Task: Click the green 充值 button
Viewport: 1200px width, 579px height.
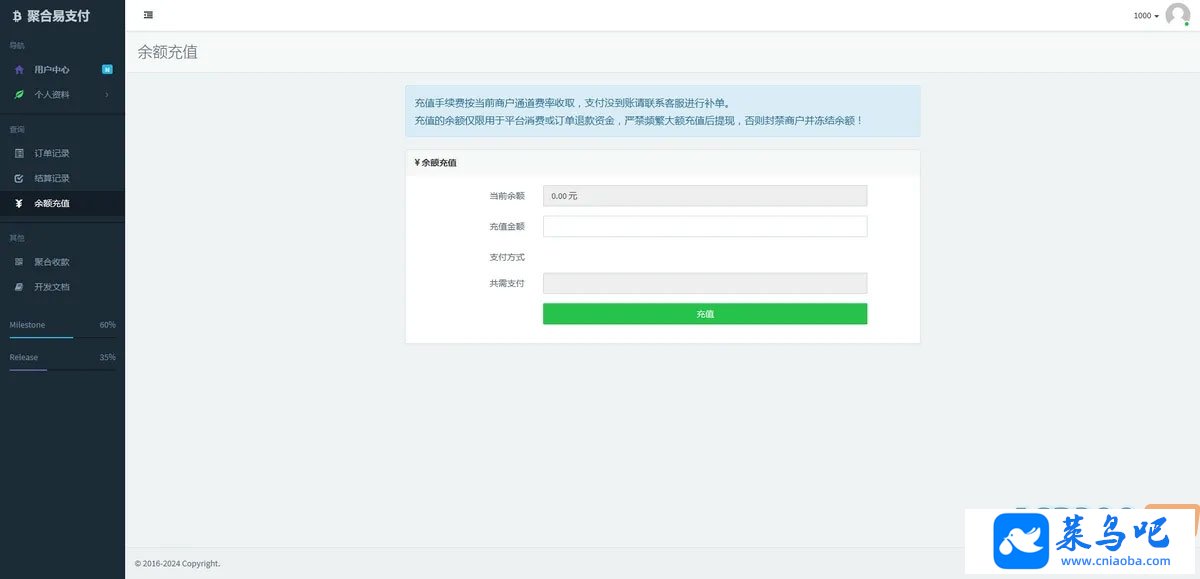Action: 705,314
